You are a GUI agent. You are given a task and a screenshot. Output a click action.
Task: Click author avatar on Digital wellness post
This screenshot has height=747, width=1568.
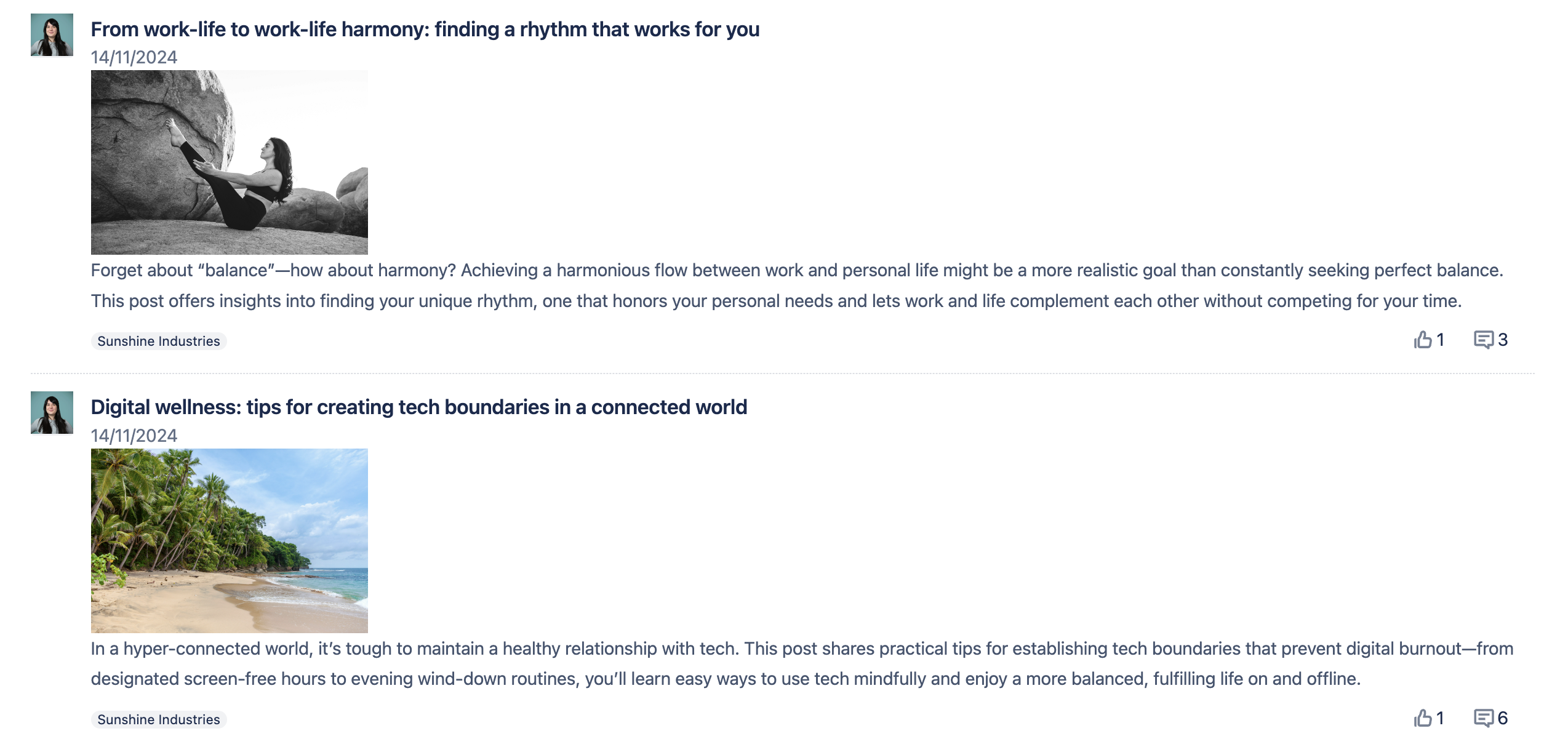click(52, 413)
